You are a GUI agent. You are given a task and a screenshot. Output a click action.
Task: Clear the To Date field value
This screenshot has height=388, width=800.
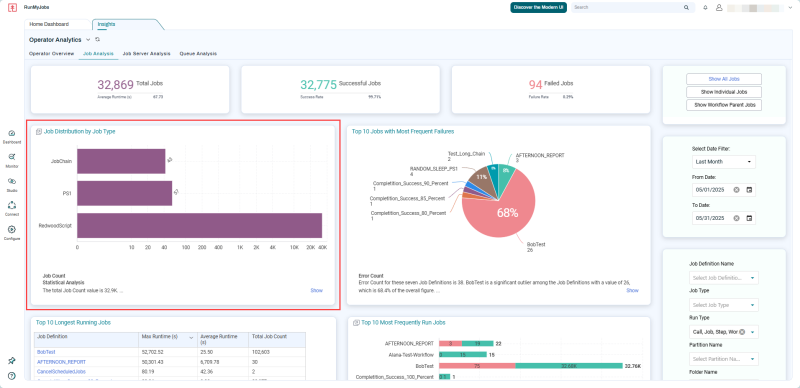736,218
